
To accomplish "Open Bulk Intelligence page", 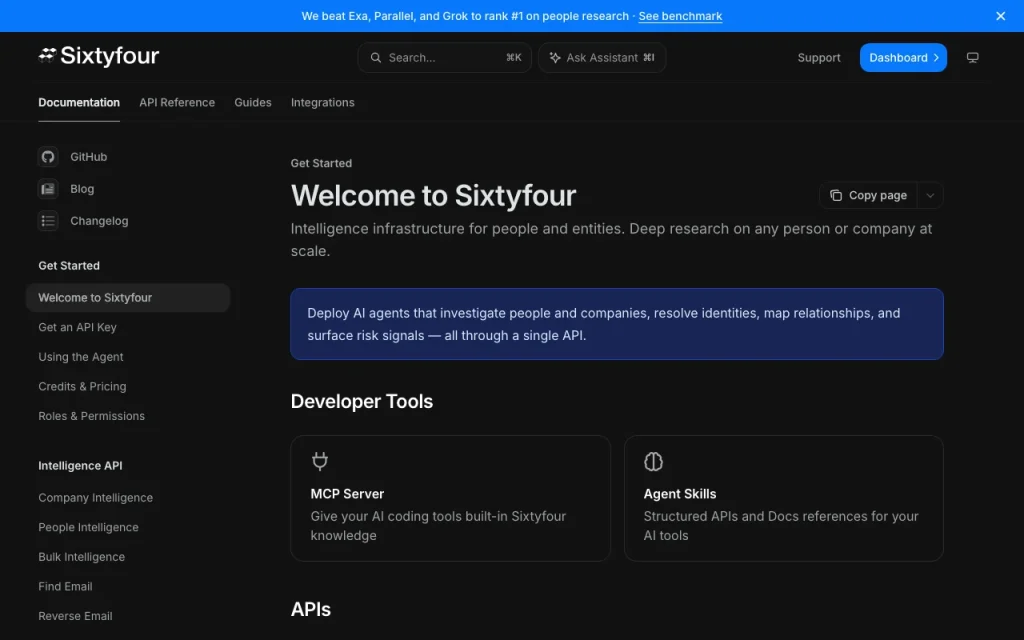I will [x=82, y=557].
